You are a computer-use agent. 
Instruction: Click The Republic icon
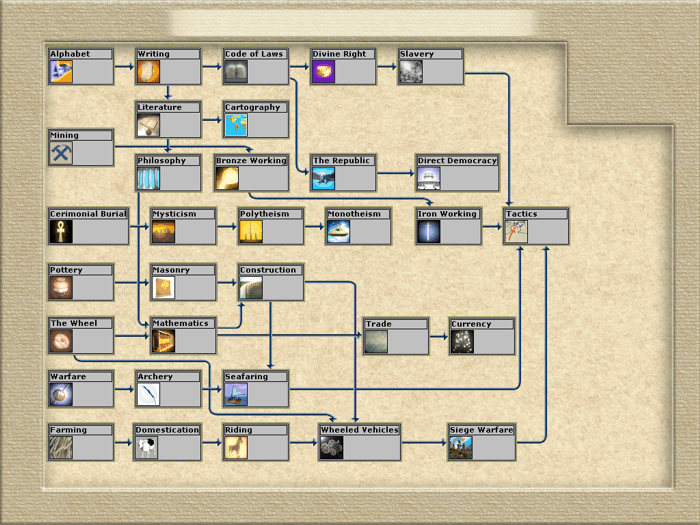pyautogui.click(x=324, y=179)
